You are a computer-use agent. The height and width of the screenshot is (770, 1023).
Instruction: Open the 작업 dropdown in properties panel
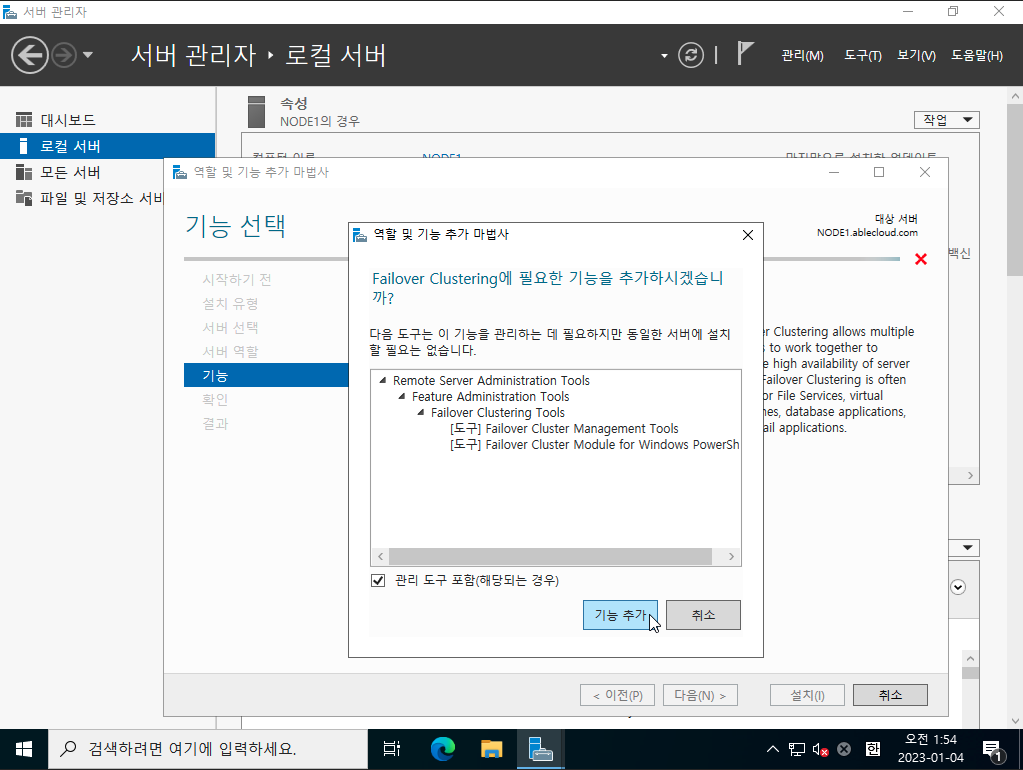pyautogui.click(x=947, y=120)
